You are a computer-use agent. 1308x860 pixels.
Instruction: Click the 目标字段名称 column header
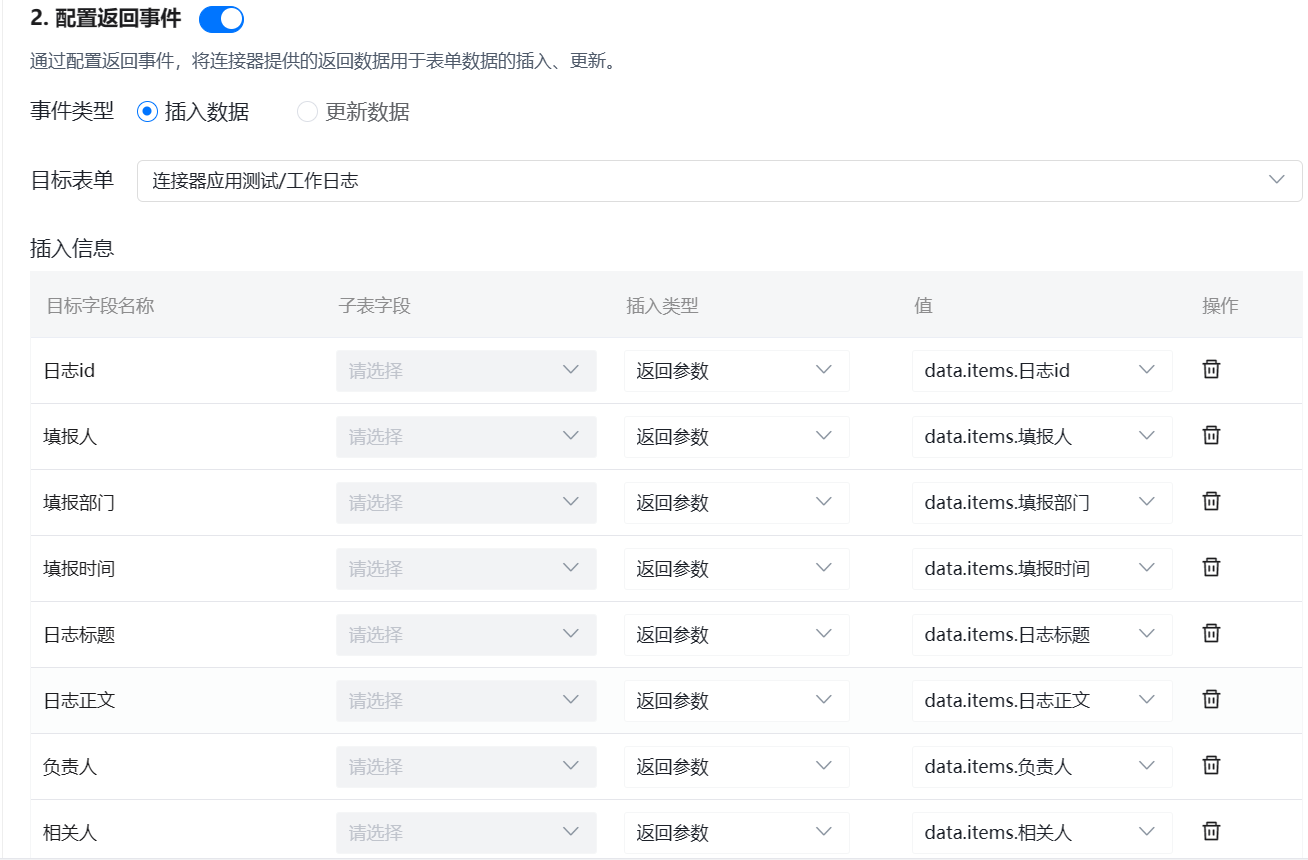click(x=100, y=306)
